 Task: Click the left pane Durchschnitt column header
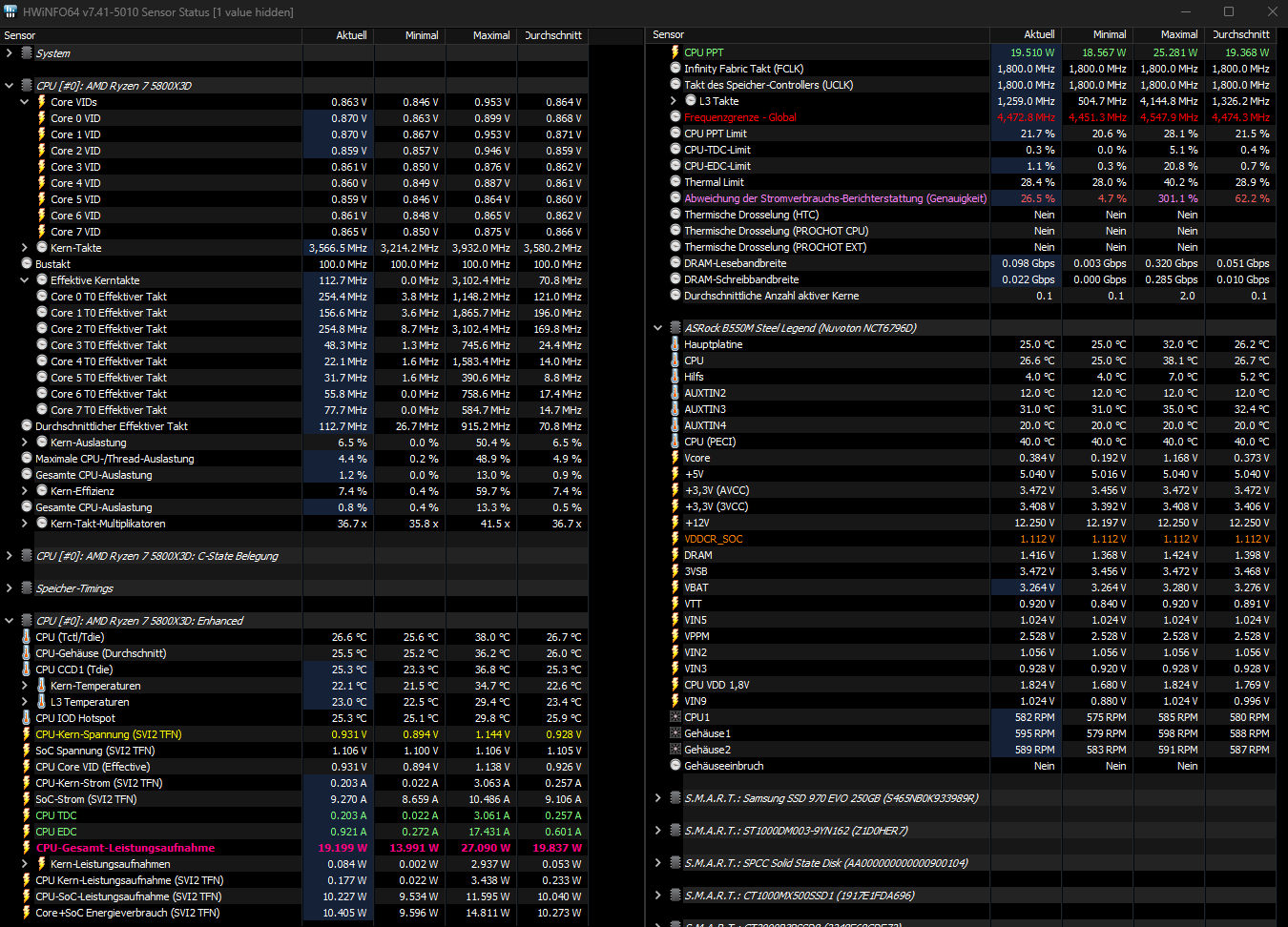(x=552, y=35)
